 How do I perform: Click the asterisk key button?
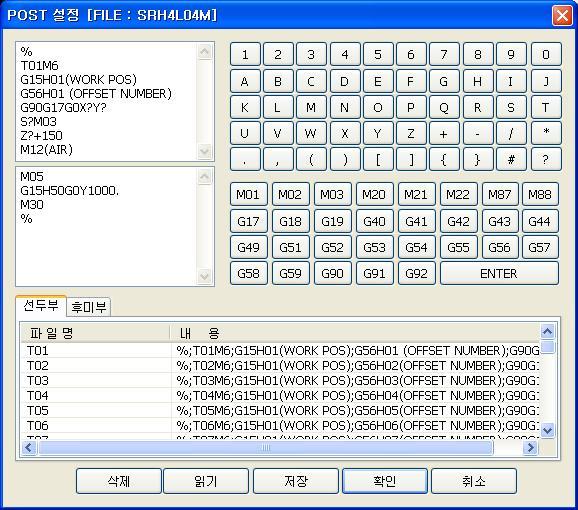point(546,133)
